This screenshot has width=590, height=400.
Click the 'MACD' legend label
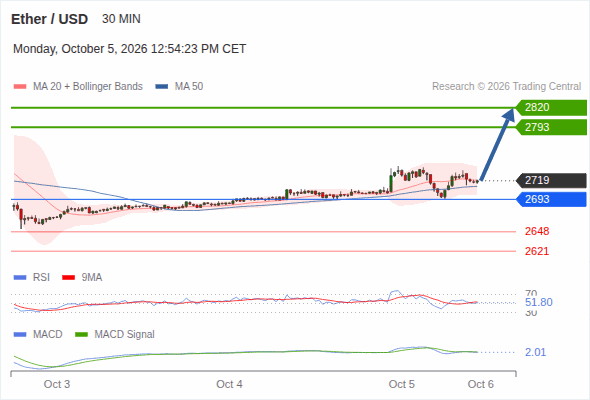(48, 335)
